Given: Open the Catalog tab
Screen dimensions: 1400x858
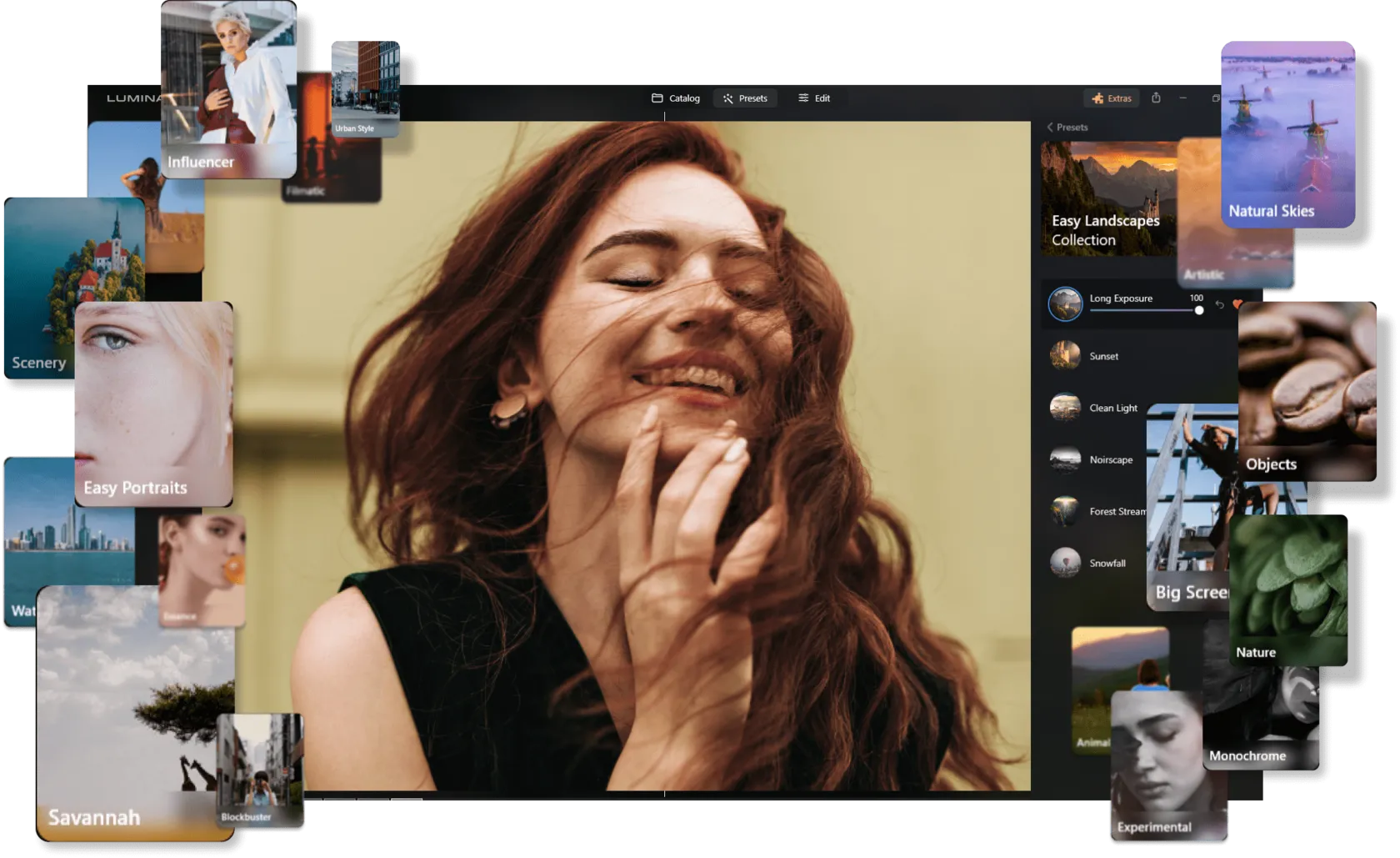Looking at the screenshot, I should (x=675, y=98).
